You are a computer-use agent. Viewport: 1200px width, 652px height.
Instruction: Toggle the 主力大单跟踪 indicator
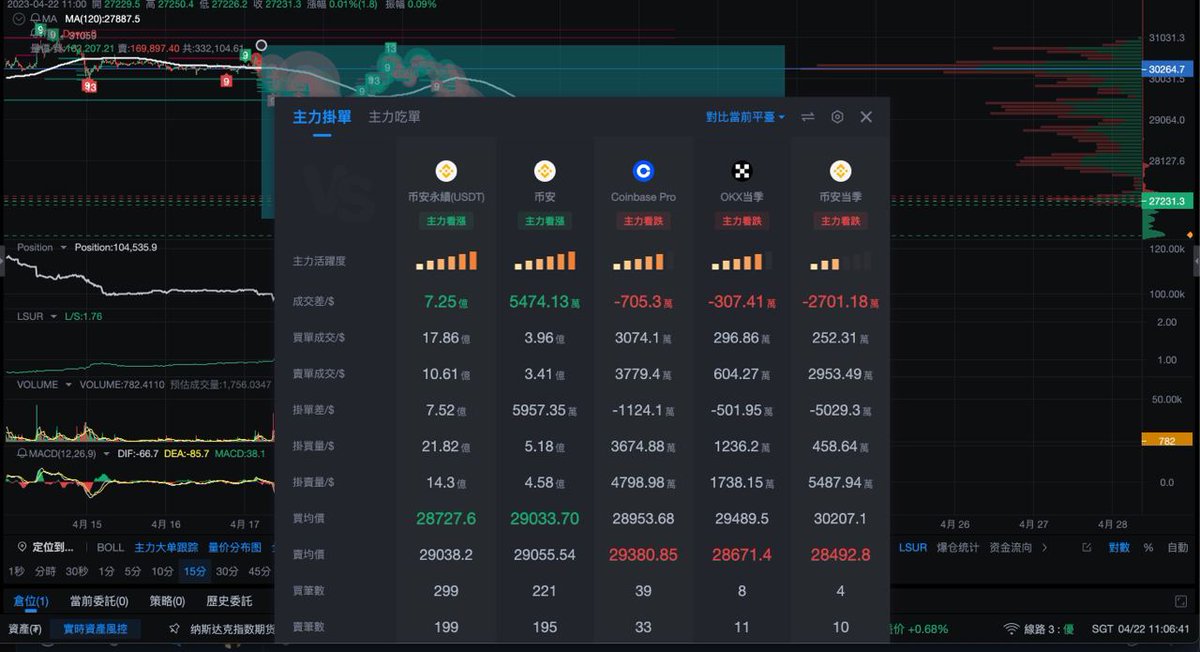[x=166, y=547]
